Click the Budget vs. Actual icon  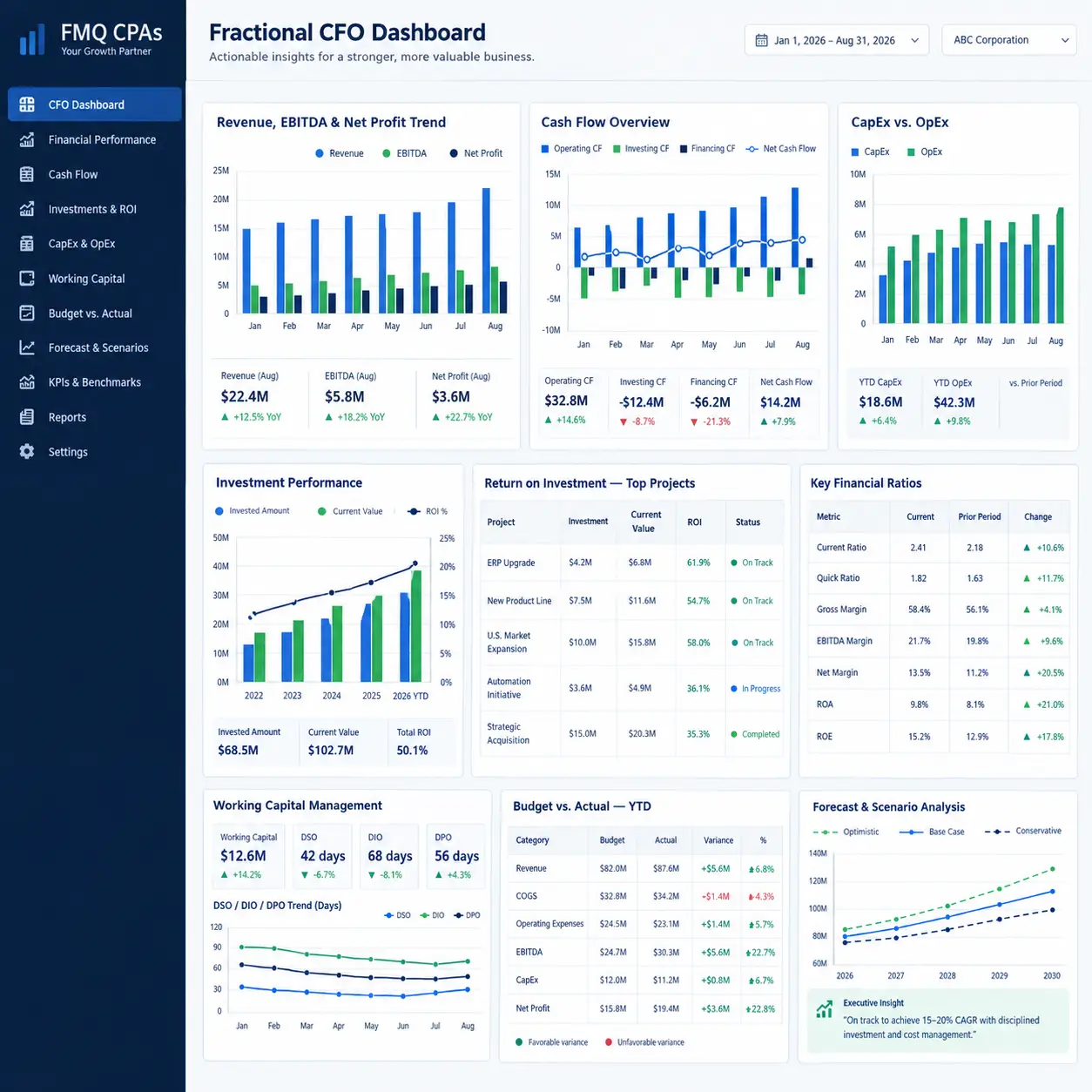(x=27, y=313)
